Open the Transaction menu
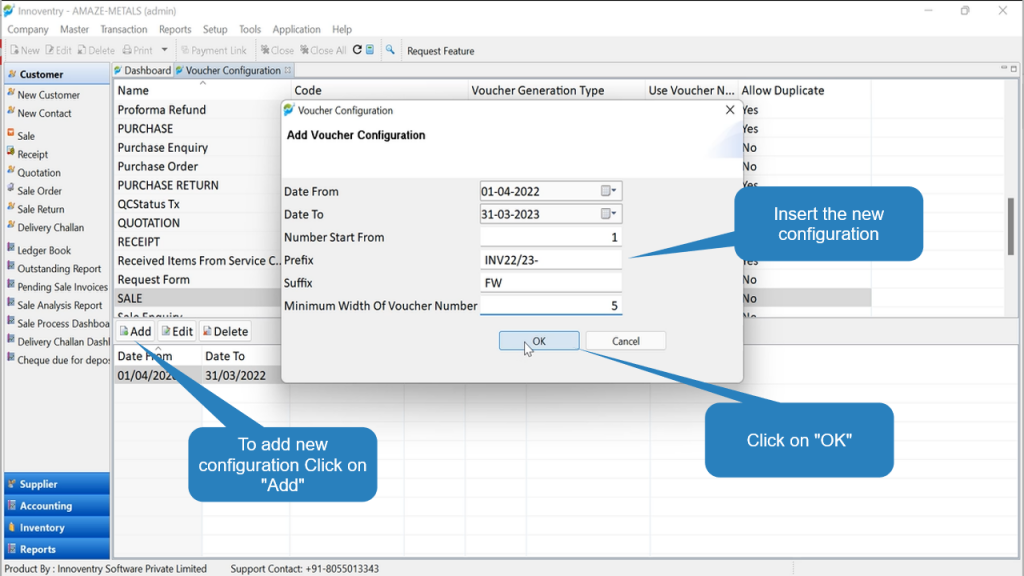 (x=123, y=29)
